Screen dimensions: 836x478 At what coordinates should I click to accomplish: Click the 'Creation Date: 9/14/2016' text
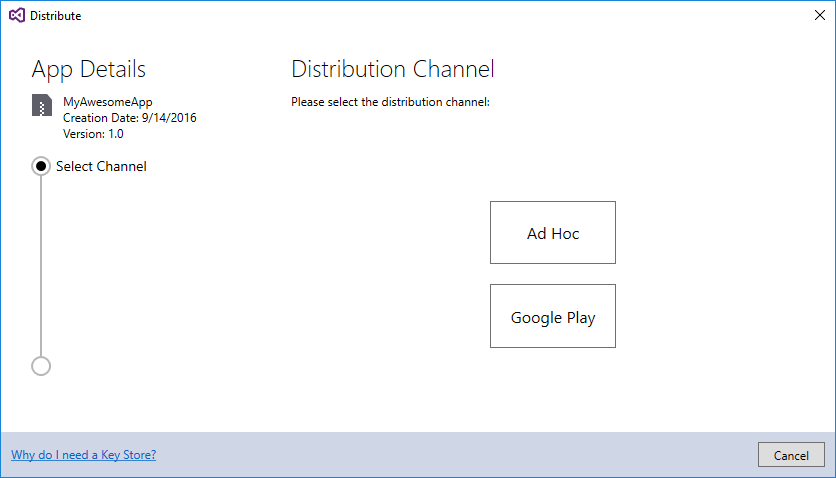tap(130, 118)
